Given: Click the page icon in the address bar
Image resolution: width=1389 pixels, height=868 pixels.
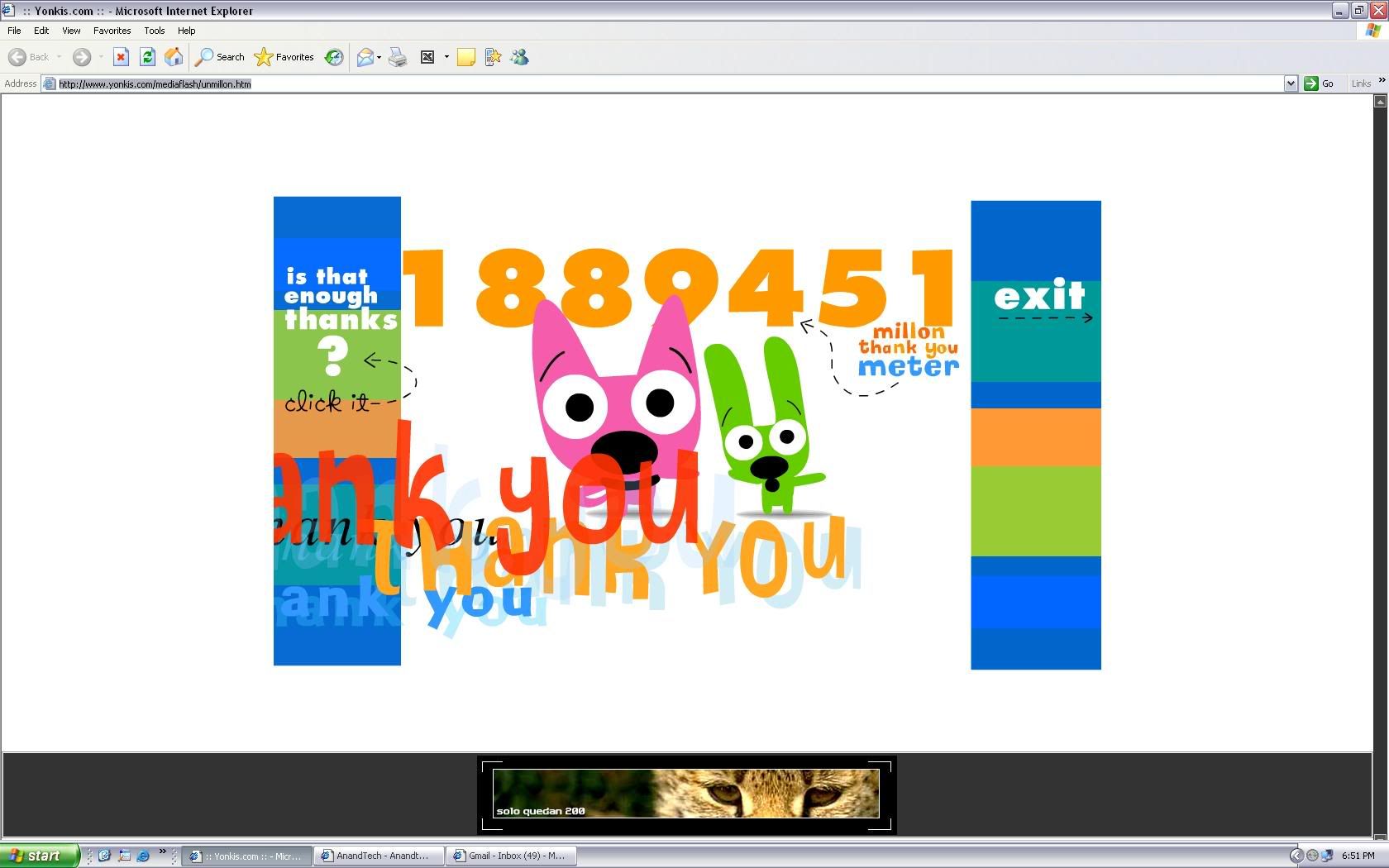Looking at the screenshot, I should pos(50,83).
